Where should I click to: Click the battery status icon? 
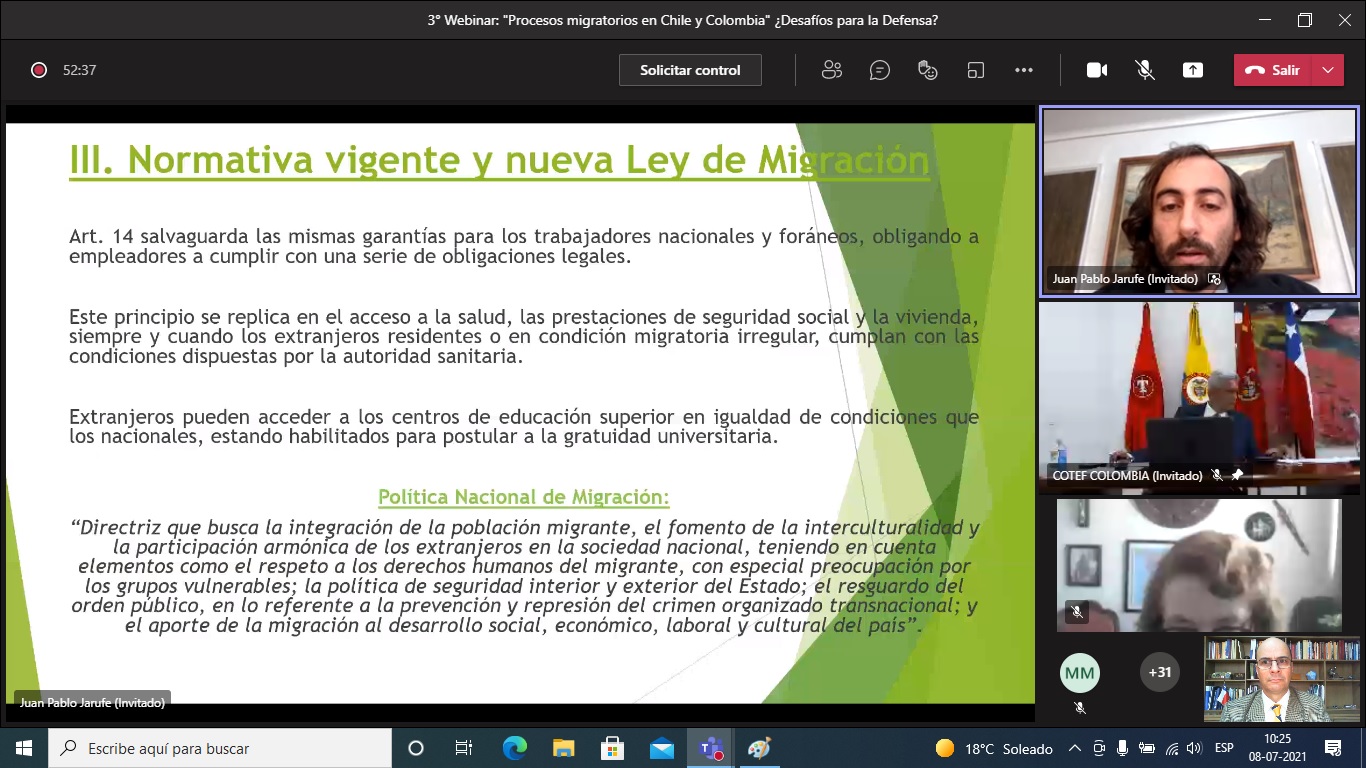pos(1147,748)
